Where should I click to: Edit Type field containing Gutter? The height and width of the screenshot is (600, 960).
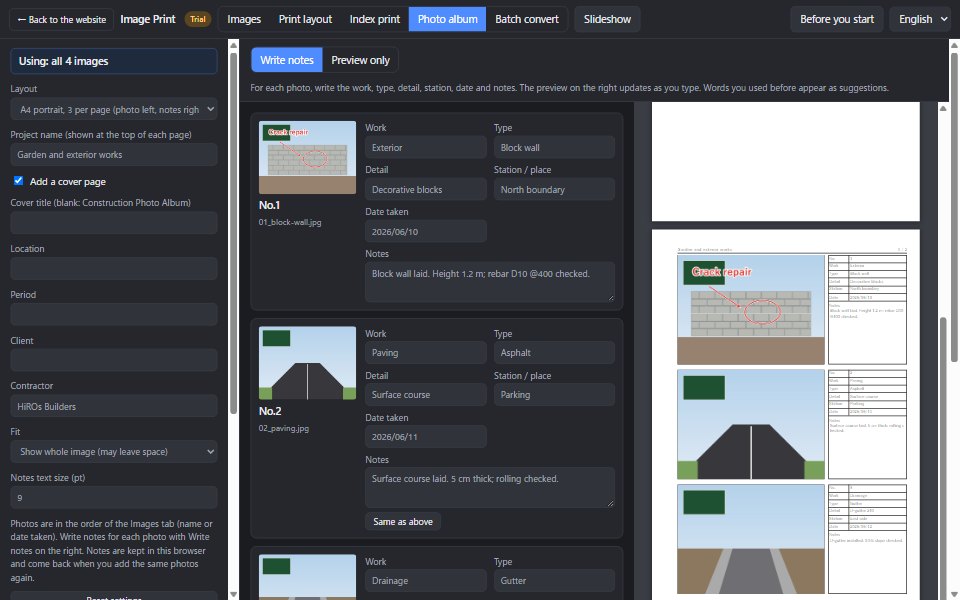click(x=554, y=580)
